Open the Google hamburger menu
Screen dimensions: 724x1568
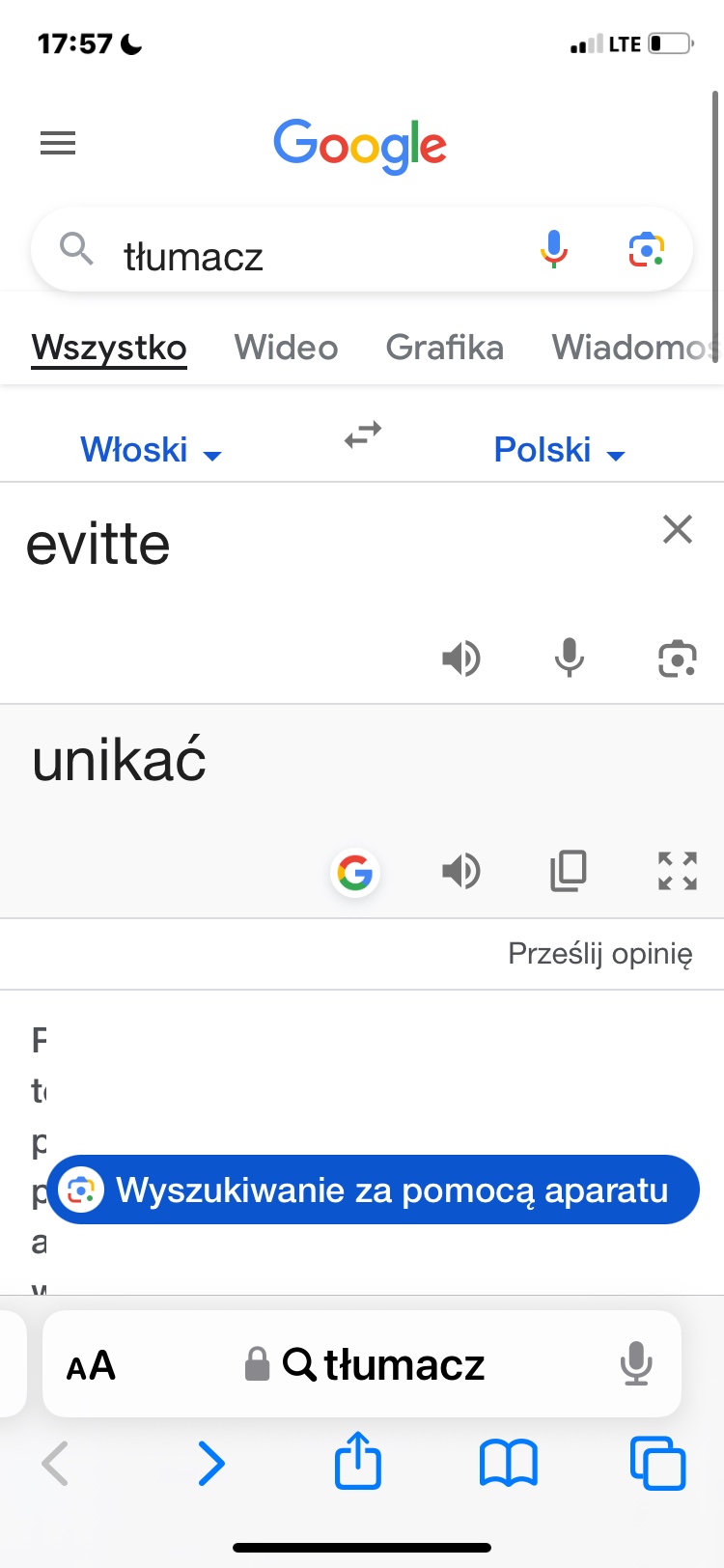pos(58,144)
